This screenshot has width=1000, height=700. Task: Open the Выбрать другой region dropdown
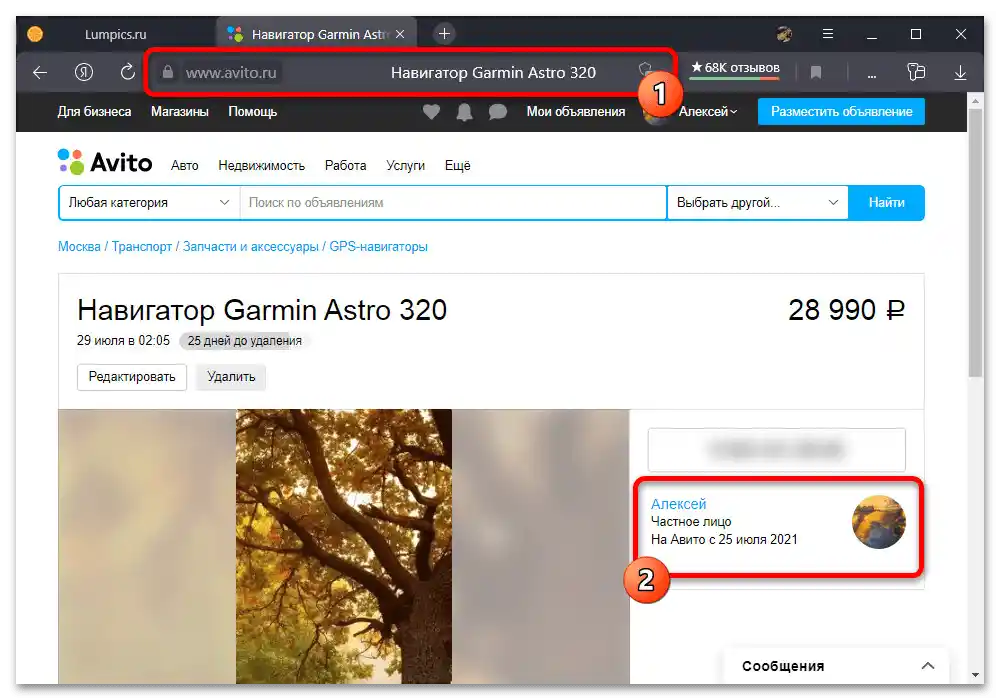coord(758,203)
